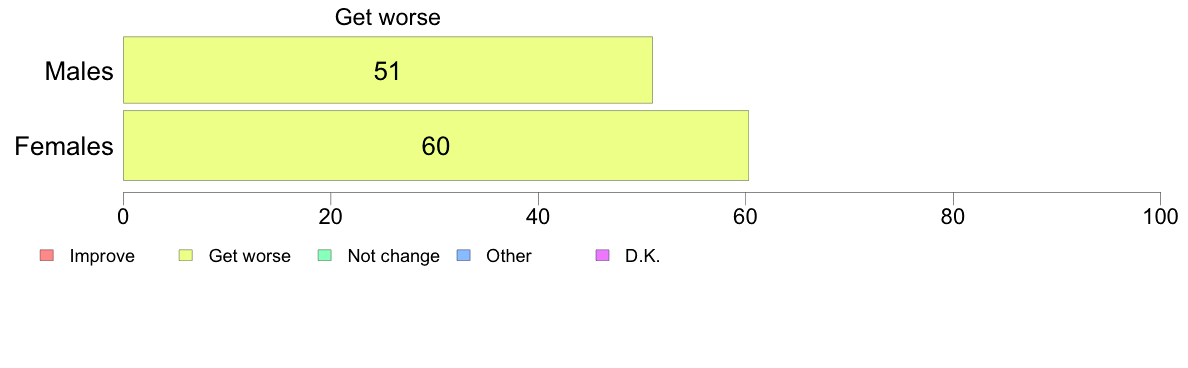Click the Improve legend label

102,256
